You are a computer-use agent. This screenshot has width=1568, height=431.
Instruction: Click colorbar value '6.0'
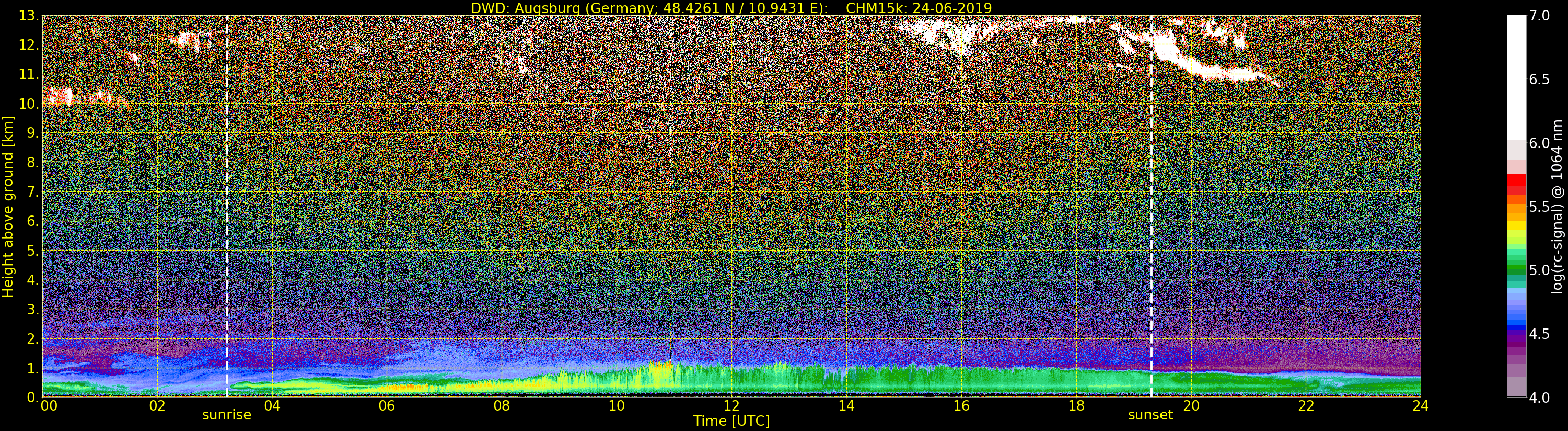pos(1539,143)
